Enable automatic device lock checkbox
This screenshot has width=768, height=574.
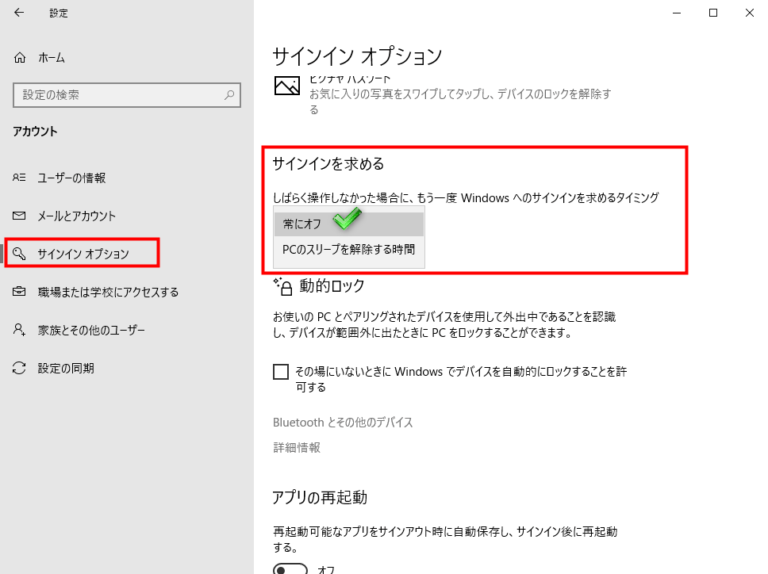[x=281, y=372]
